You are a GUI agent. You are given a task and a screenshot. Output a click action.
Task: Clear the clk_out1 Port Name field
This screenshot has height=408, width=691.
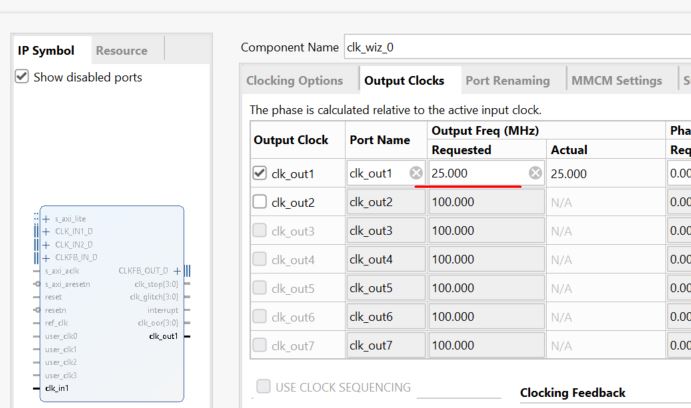(415, 173)
